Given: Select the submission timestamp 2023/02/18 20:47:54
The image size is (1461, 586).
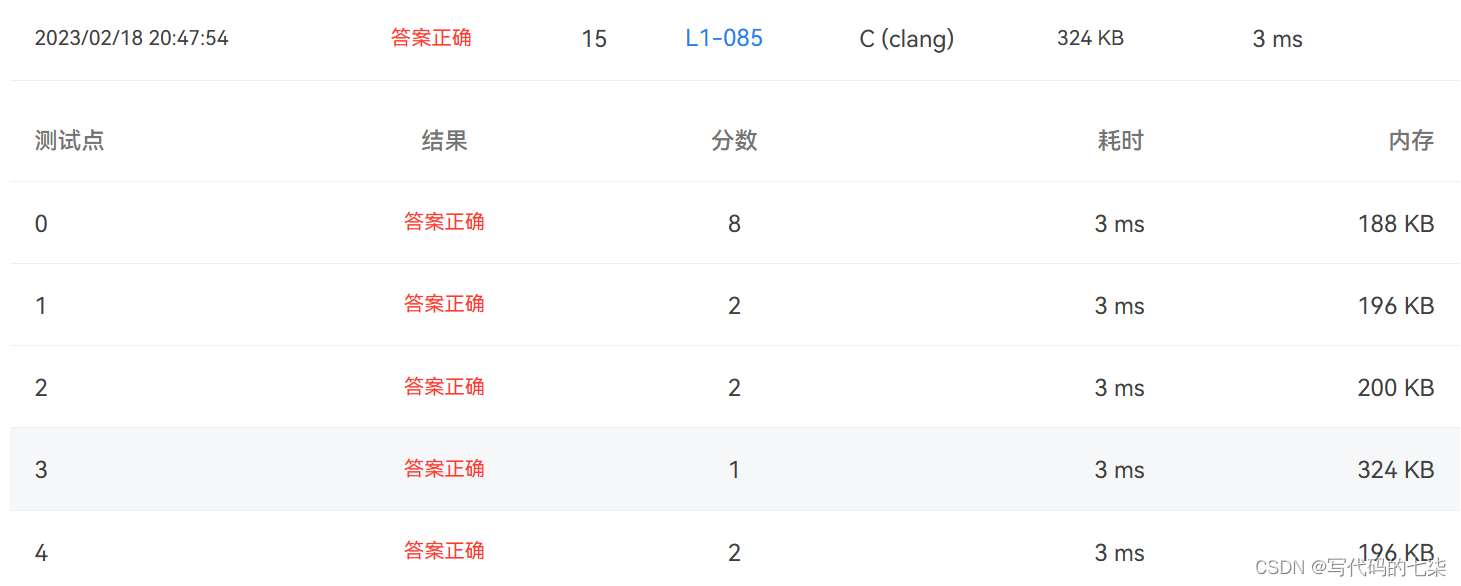Looking at the screenshot, I should (131, 38).
